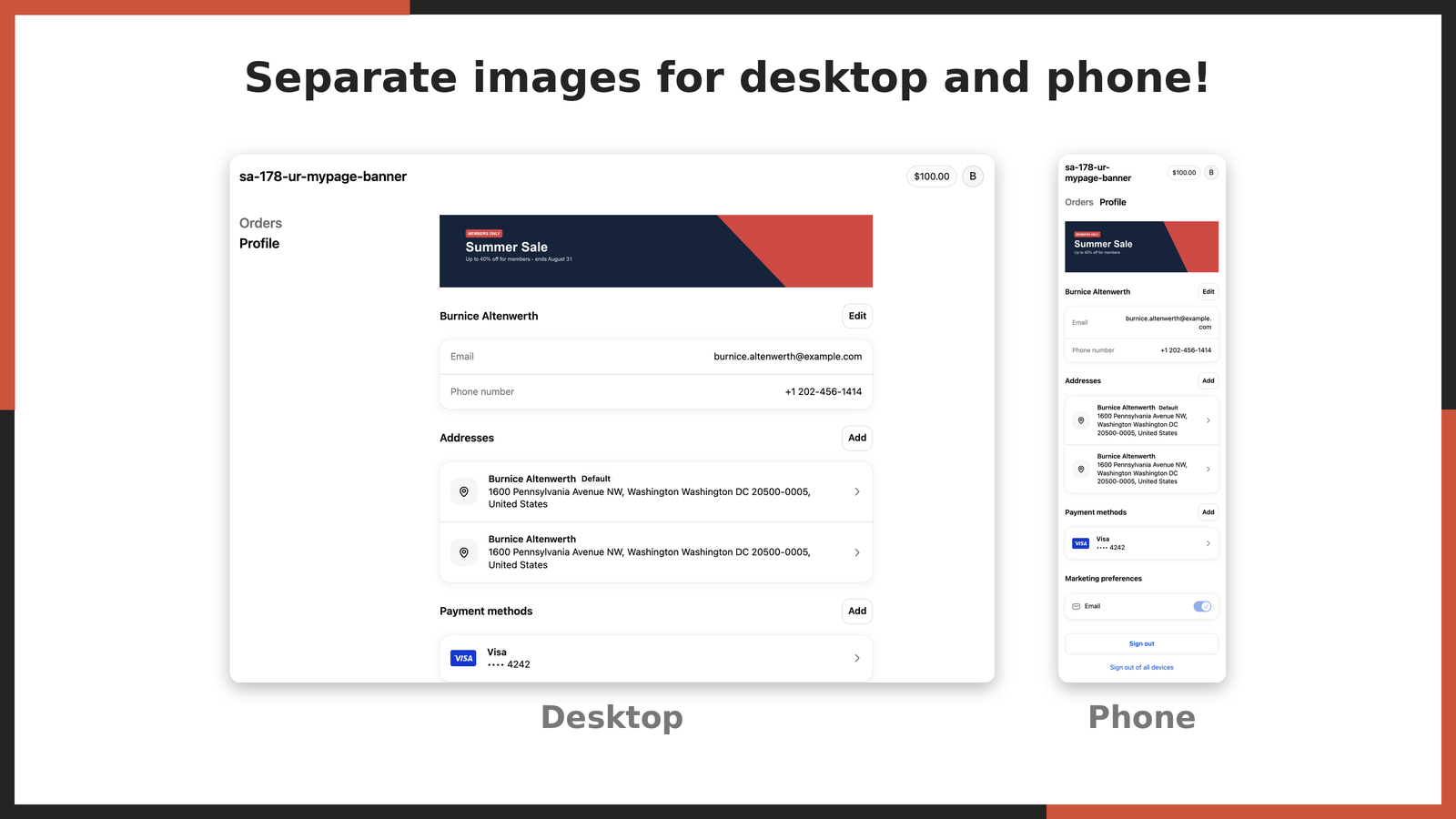Click Add next to Addresses on Desktop
This screenshot has height=819, width=1456.
pyautogui.click(x=857, y=438)
